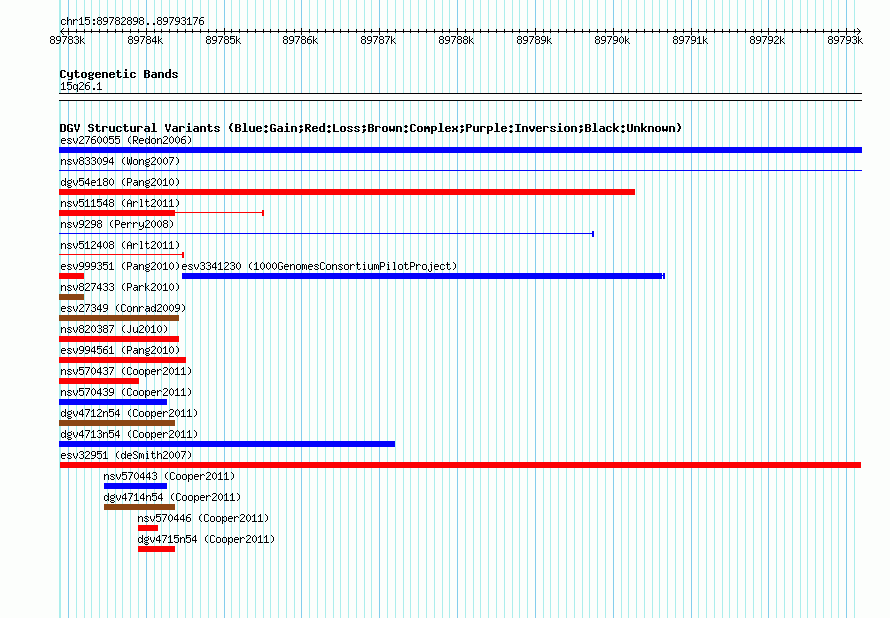890x618 pixels.
Task: Open the esv994561 (Pang2010) label
Action: coord(120,350)
